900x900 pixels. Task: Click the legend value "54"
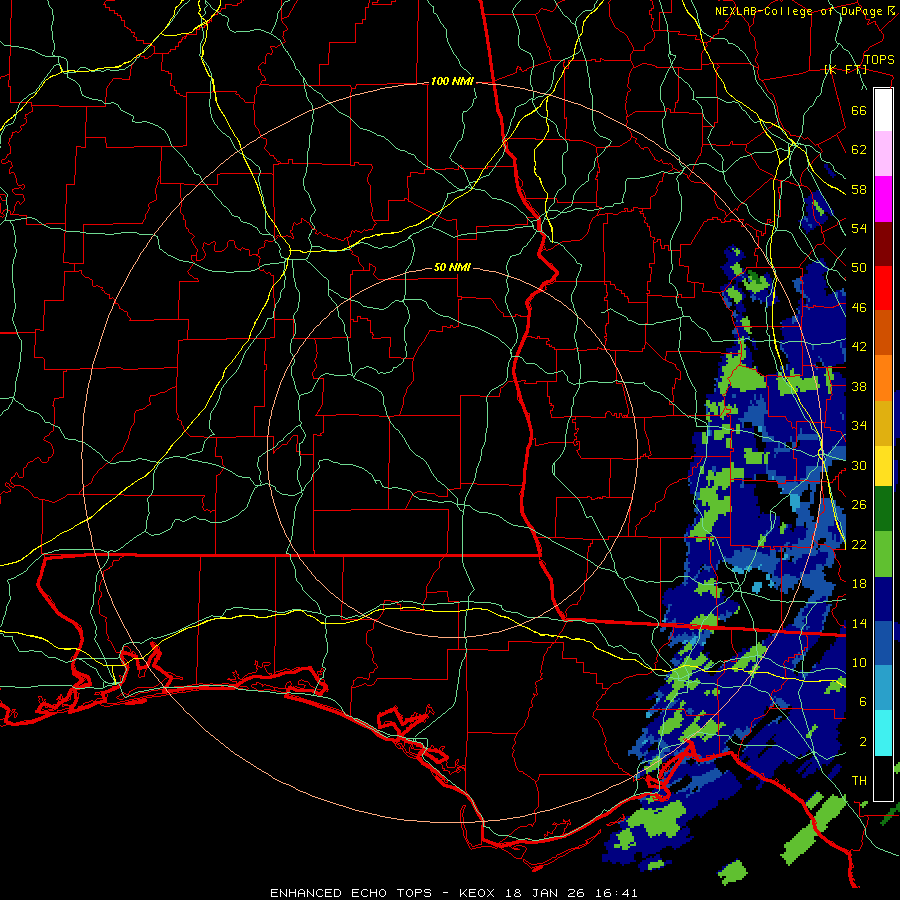pos(859,228)
